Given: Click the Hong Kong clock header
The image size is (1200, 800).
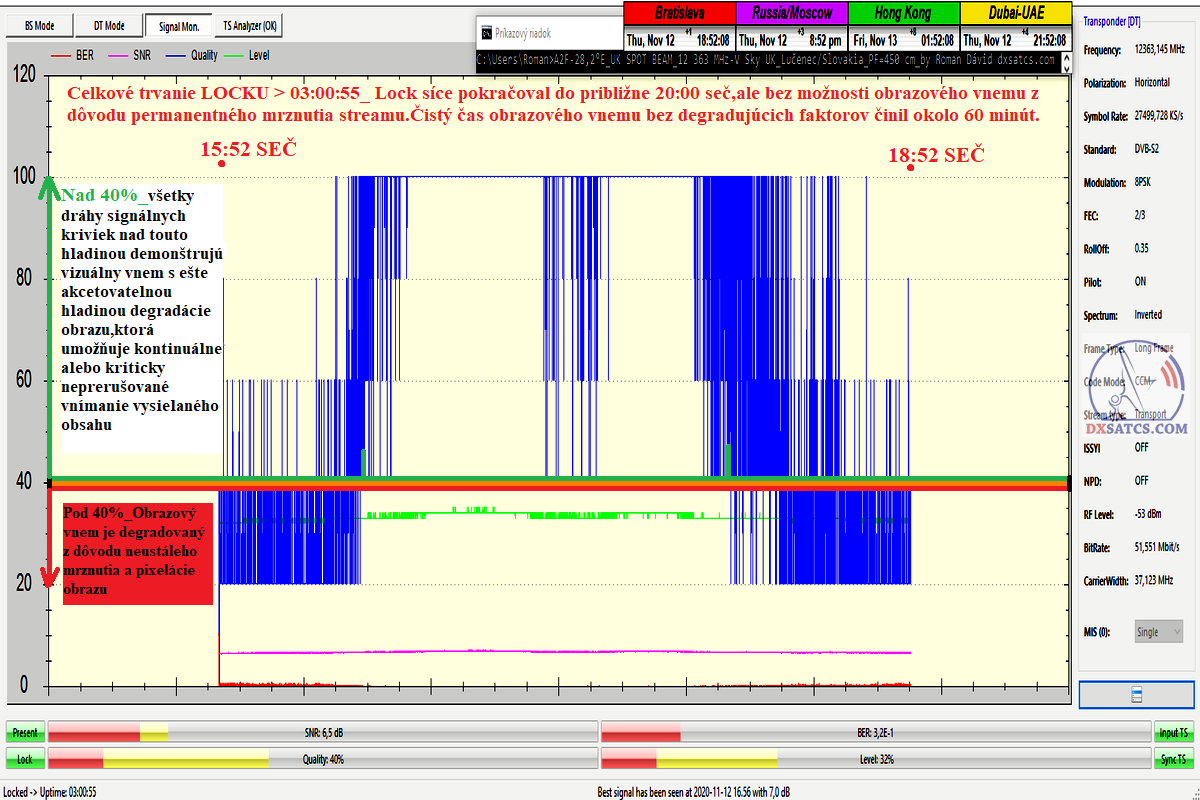Looking at the screenshot, I should click(x=902, y=14).
